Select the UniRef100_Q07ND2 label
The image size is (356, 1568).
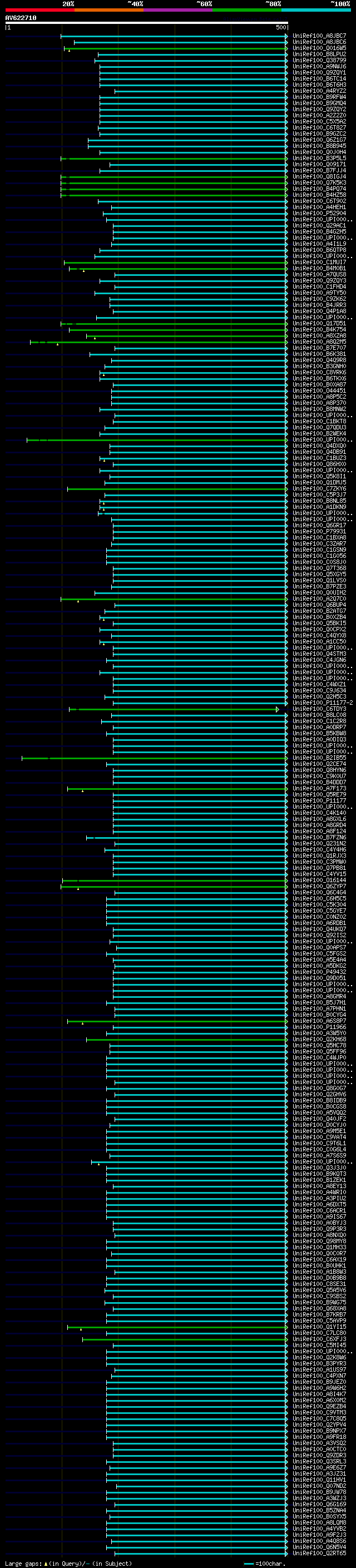319,1486
